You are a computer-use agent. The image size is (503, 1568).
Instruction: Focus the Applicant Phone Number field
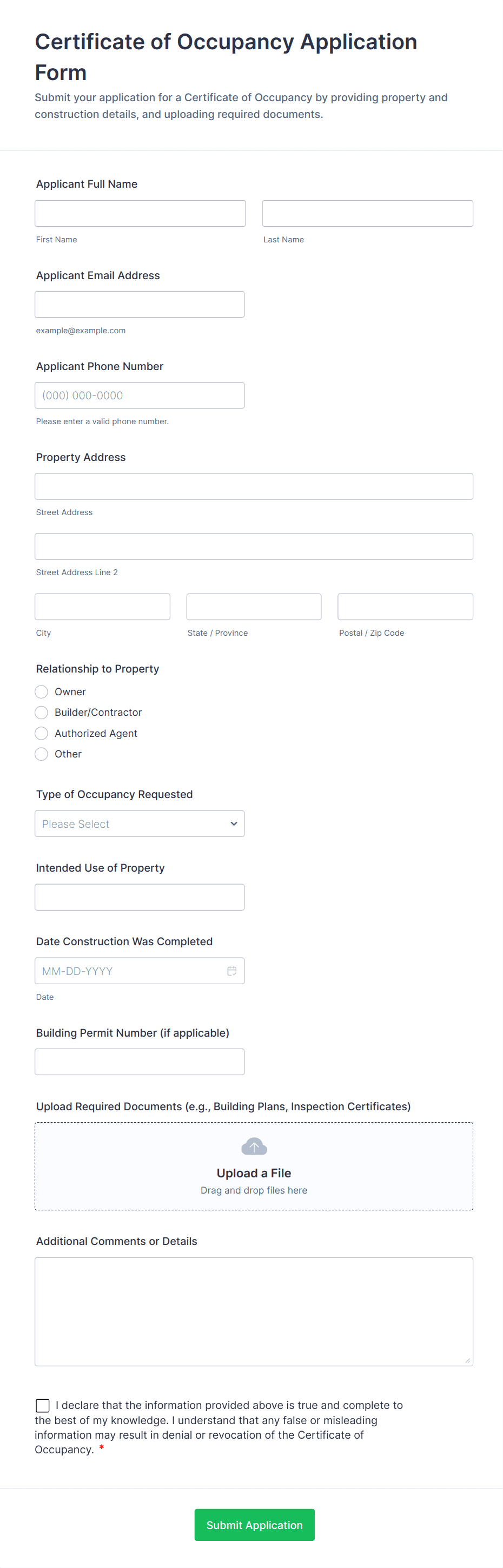coord(140,396)
